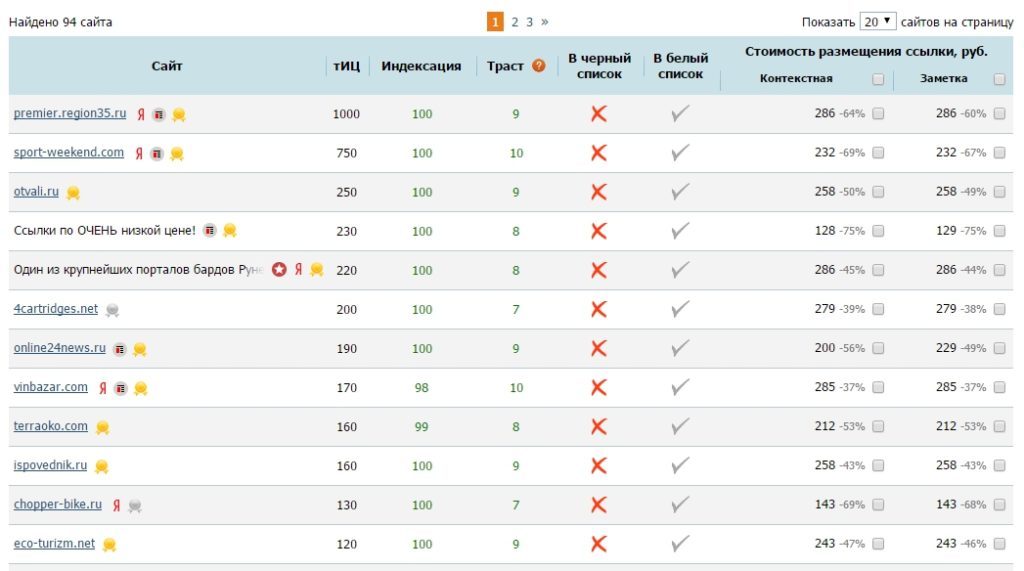This screenshot has height=571, width=1024.
Task: Click the gold medal icon beside premier.region35.ru
Action: (179, 115)
